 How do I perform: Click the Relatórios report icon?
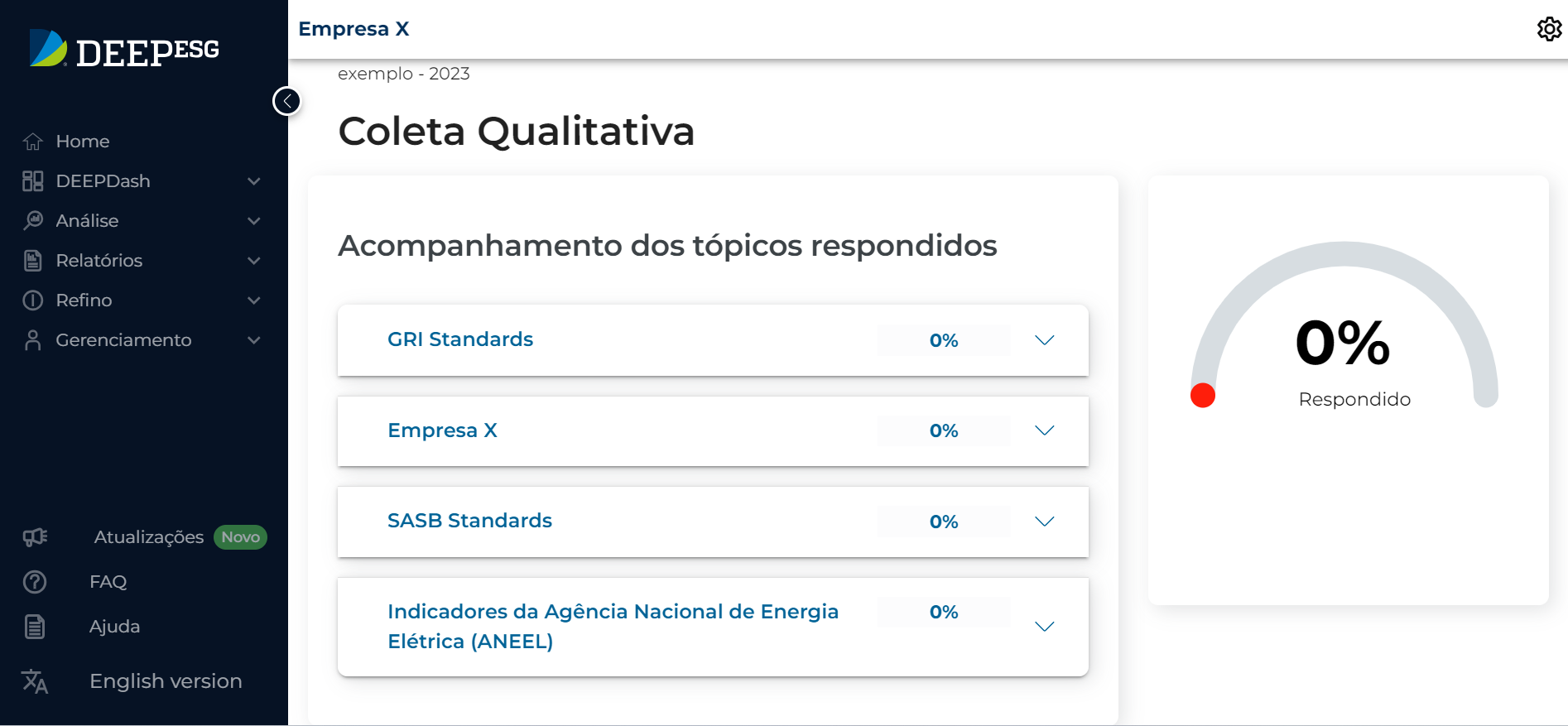33,261
